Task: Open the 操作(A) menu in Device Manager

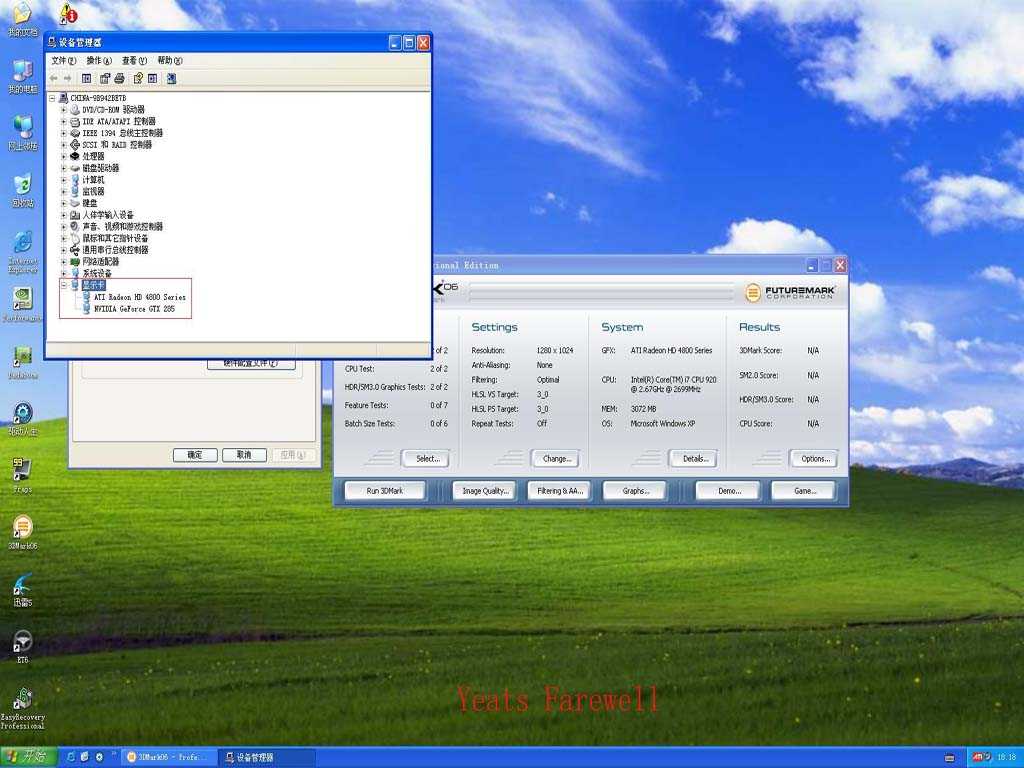Action: (99, 61)
